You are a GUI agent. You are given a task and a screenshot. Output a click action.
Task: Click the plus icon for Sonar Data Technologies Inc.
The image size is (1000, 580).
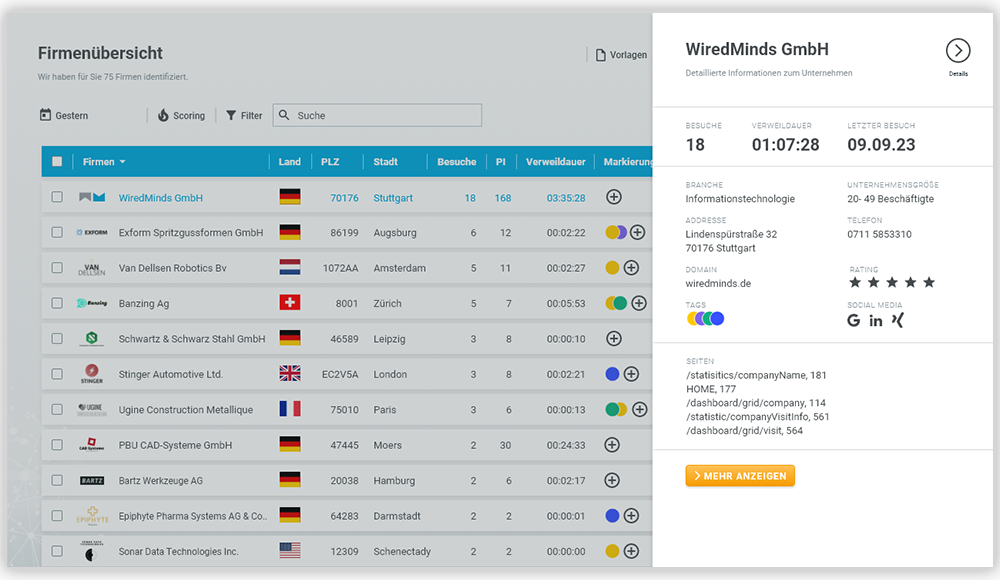click(631, 551)
